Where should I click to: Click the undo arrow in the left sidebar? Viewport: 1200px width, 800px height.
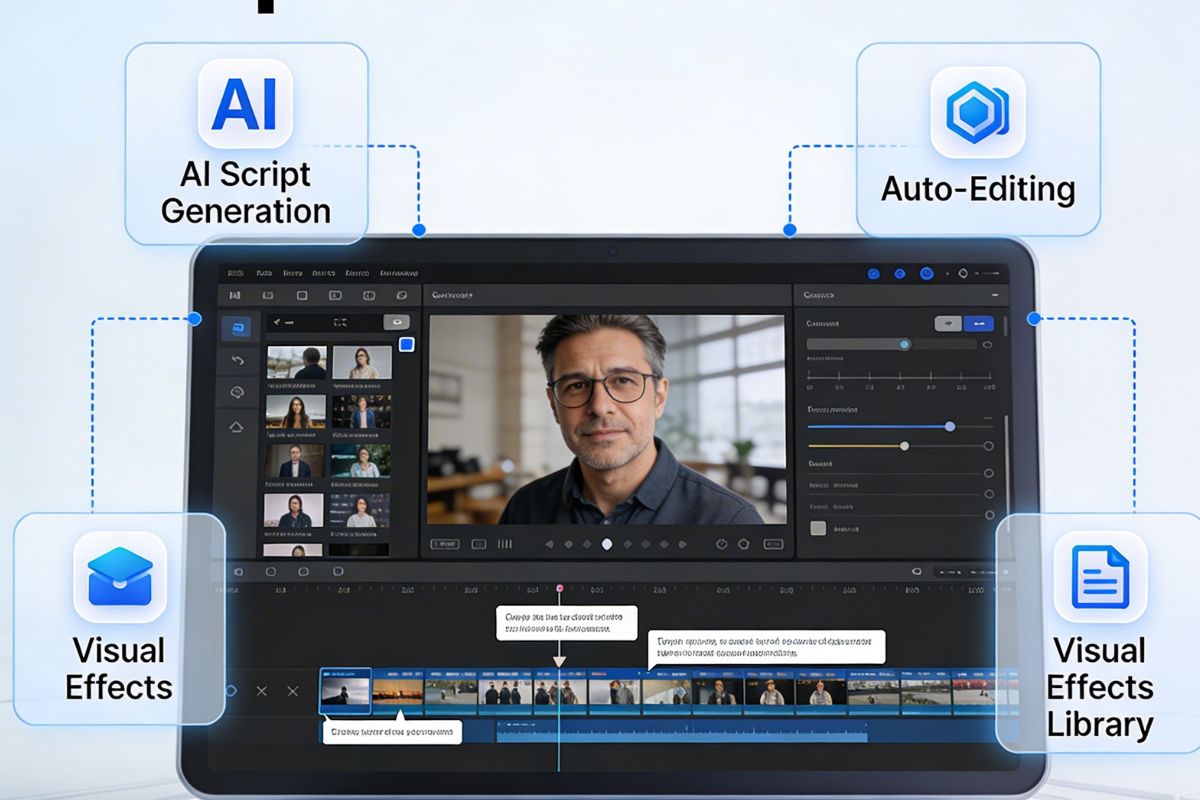pyautogui.click(x=237, y=360)
